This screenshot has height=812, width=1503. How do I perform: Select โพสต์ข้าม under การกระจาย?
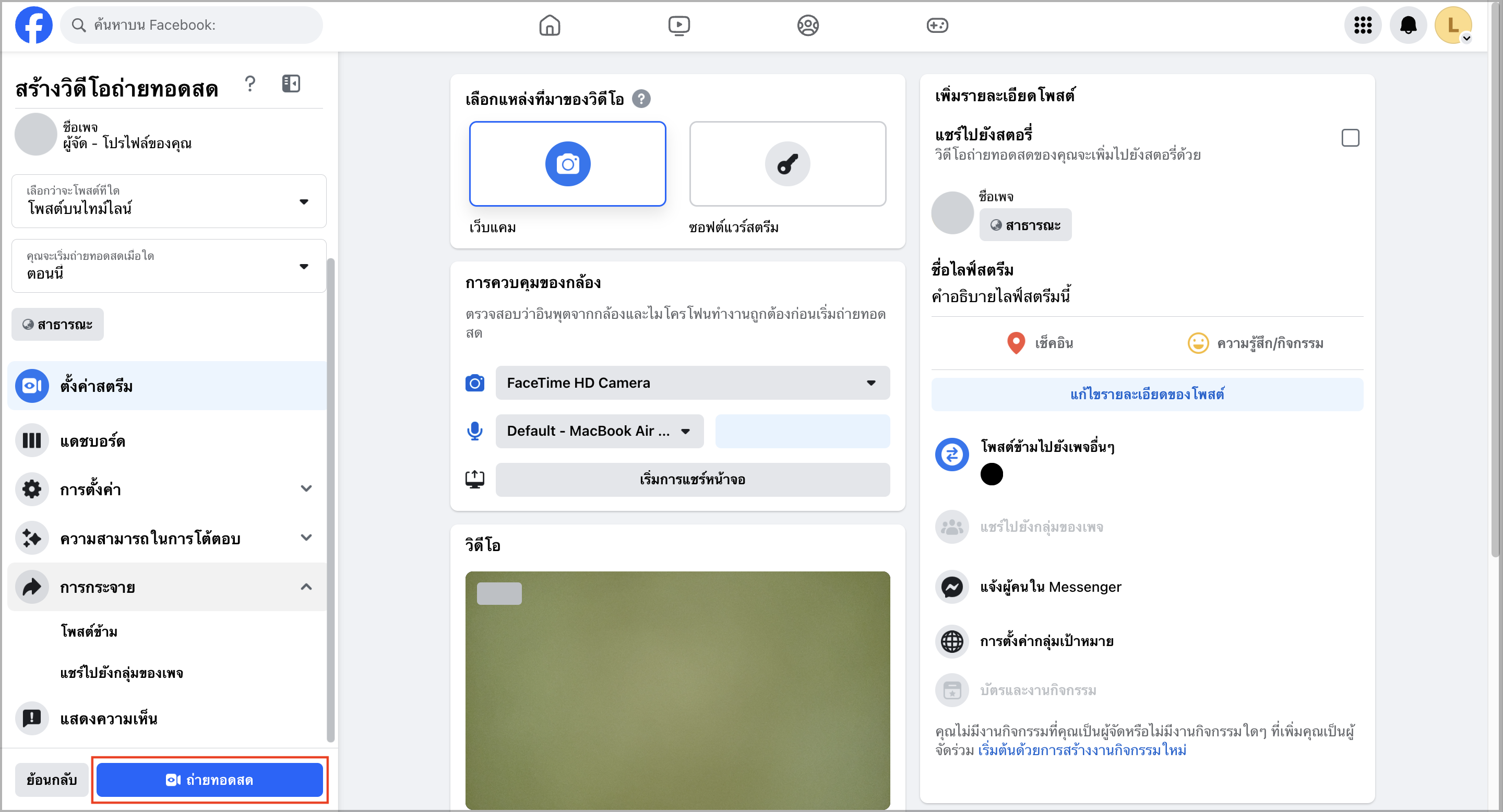coord(89,631)
